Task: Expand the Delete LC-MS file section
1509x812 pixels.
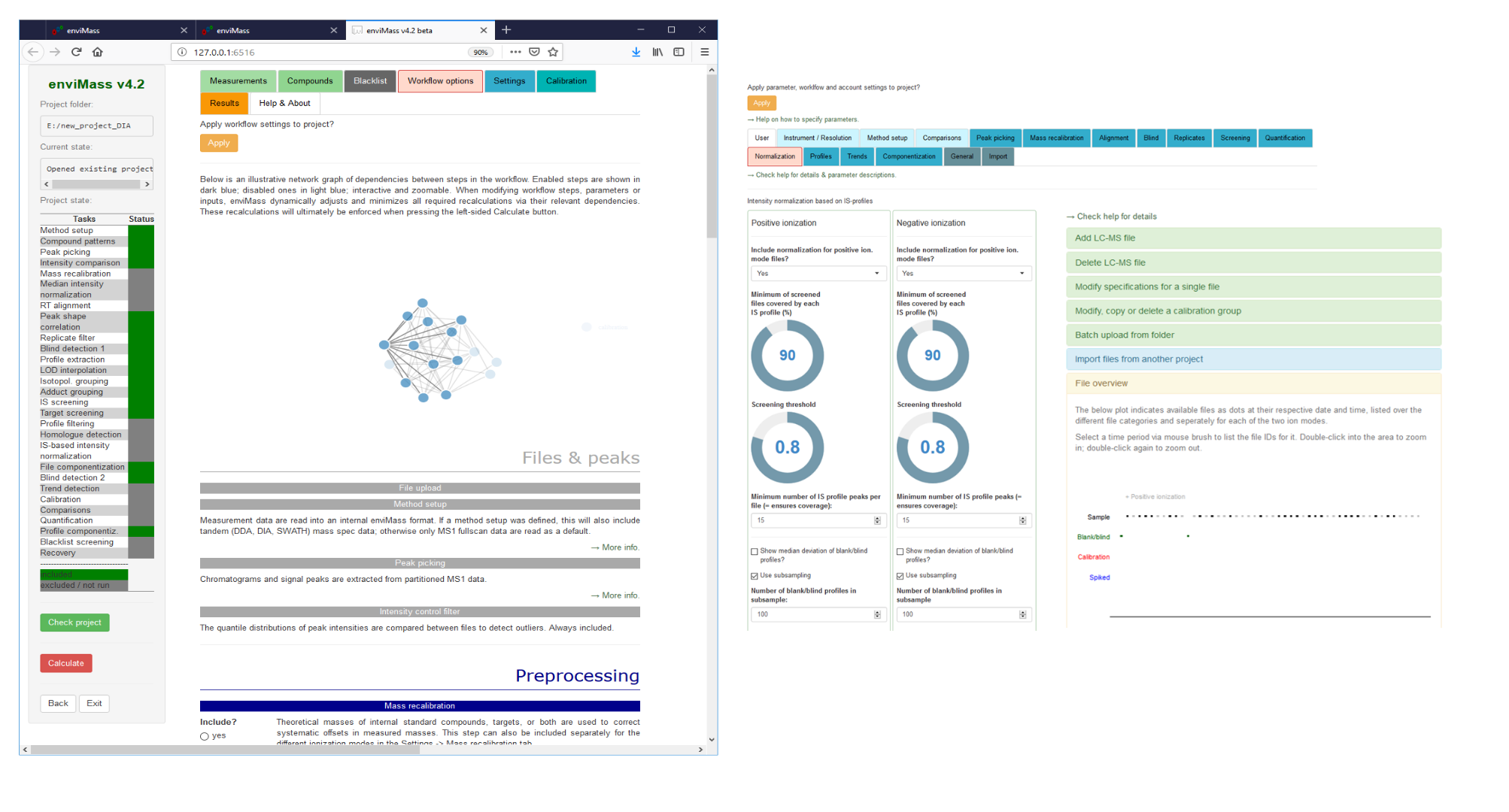Action: pos(1253,262)
